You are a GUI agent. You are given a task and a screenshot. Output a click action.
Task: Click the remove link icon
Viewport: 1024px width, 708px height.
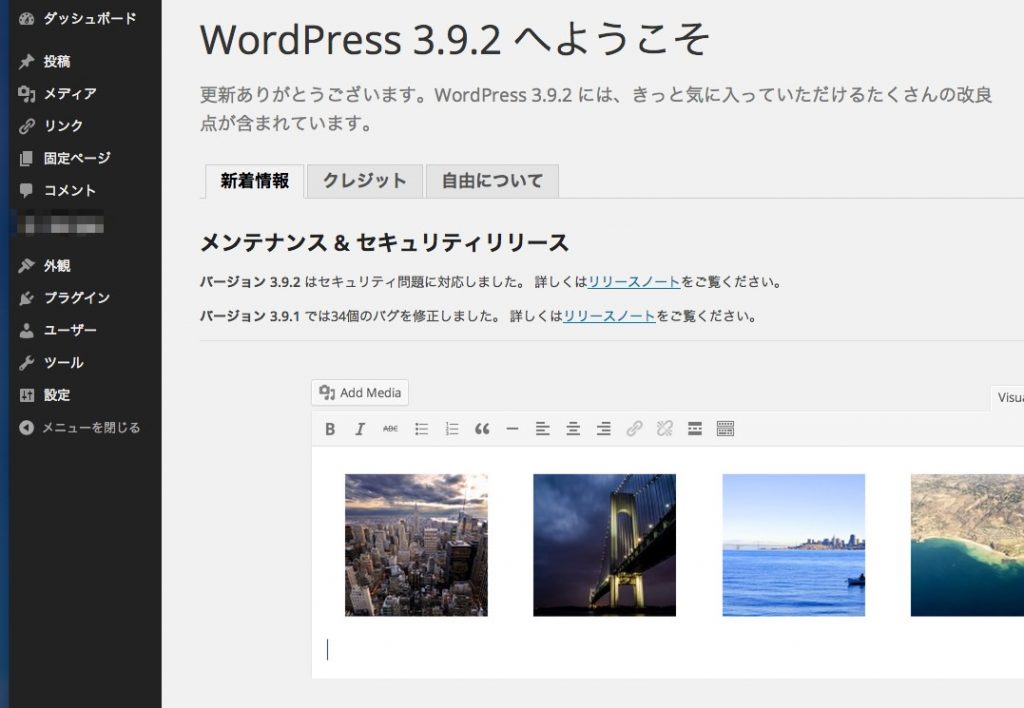tap(664, 429)
